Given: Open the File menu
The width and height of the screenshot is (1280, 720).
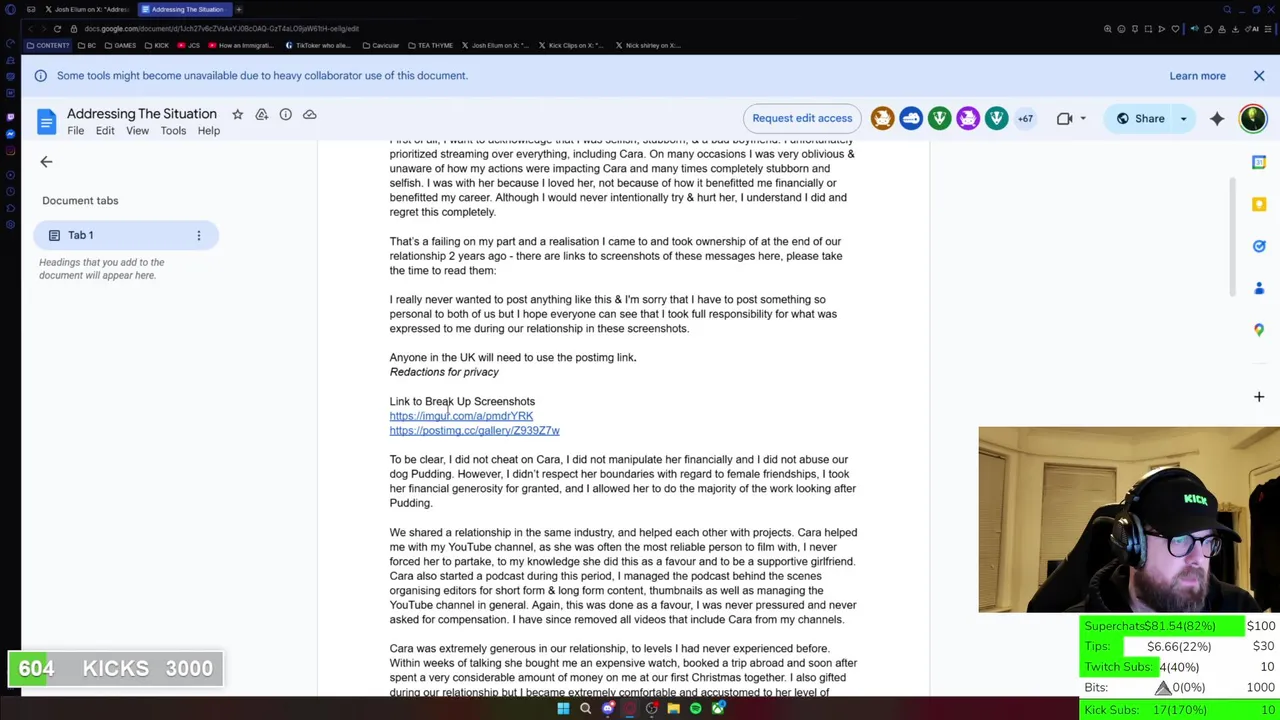Looking at the screenshot, I should click(75, 131).
